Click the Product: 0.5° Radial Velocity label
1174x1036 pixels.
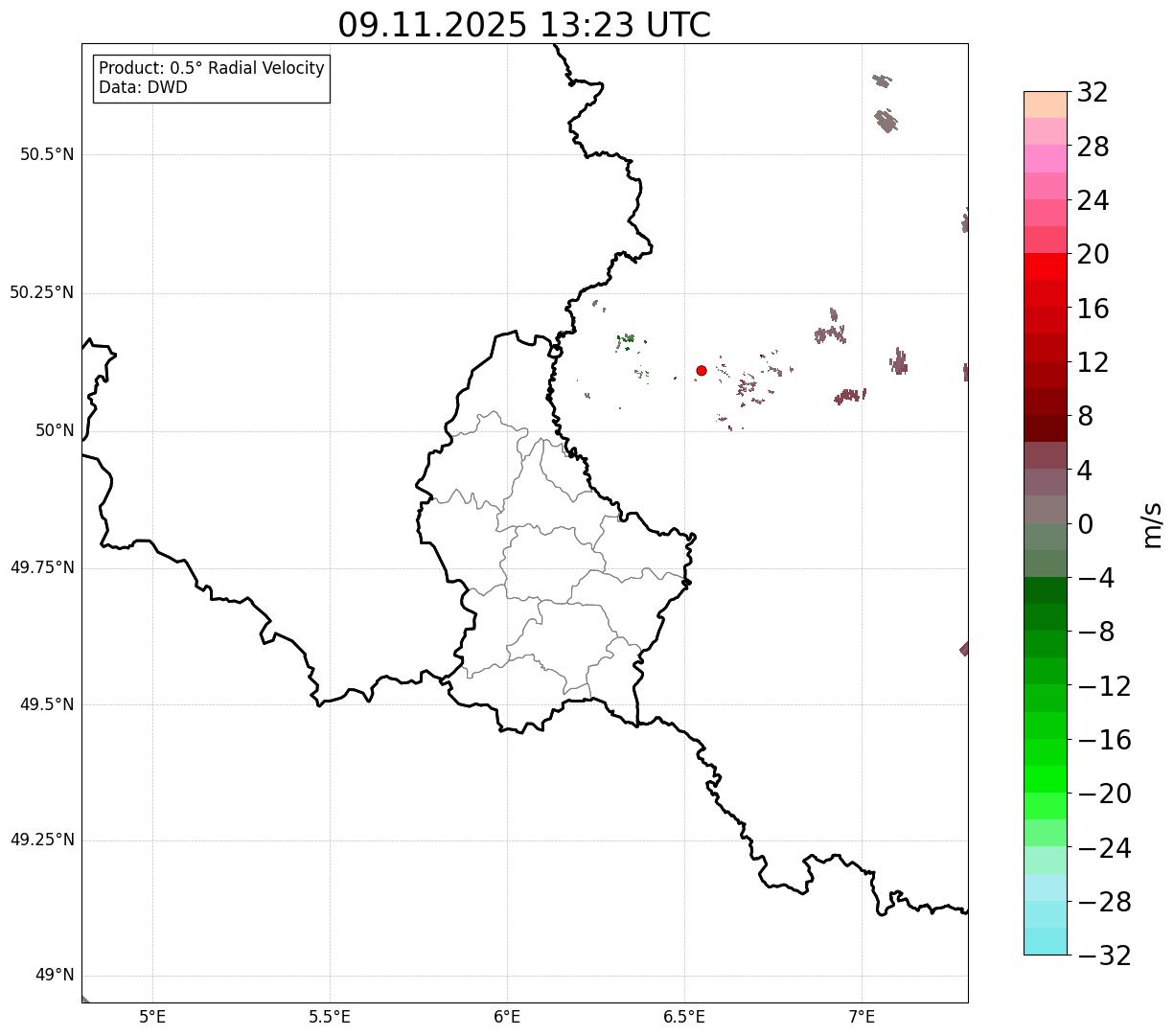coord(212,69)
